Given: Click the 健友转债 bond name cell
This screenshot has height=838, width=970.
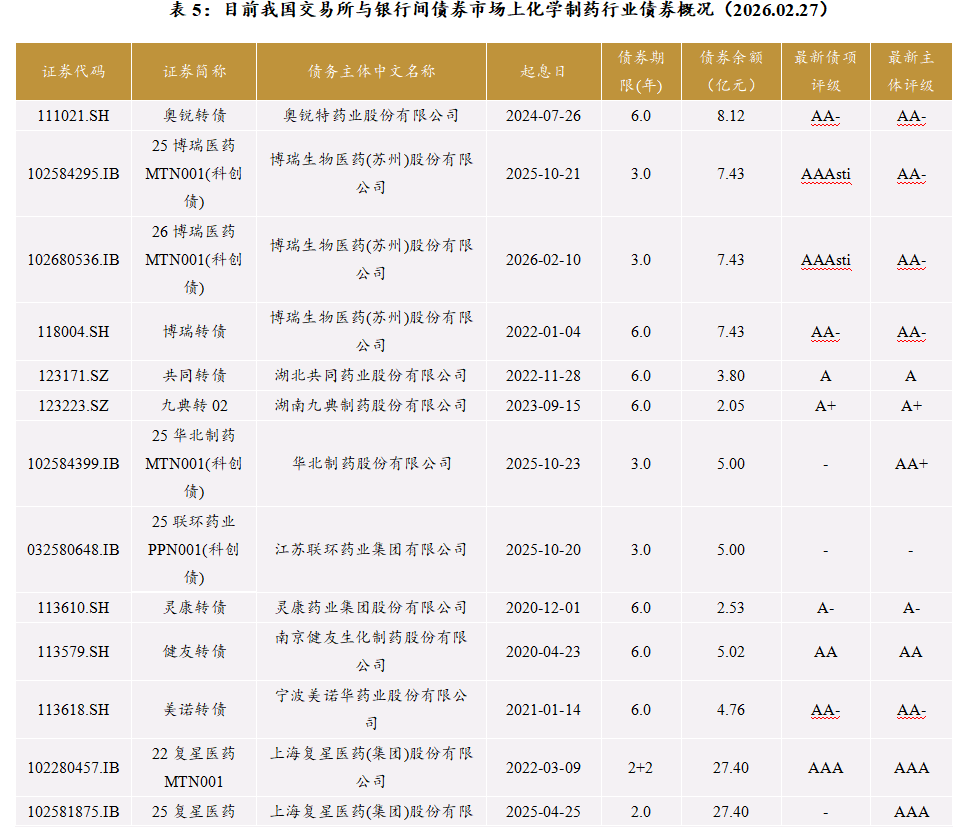Looking at the screenshot, I should tap(194, 652).
